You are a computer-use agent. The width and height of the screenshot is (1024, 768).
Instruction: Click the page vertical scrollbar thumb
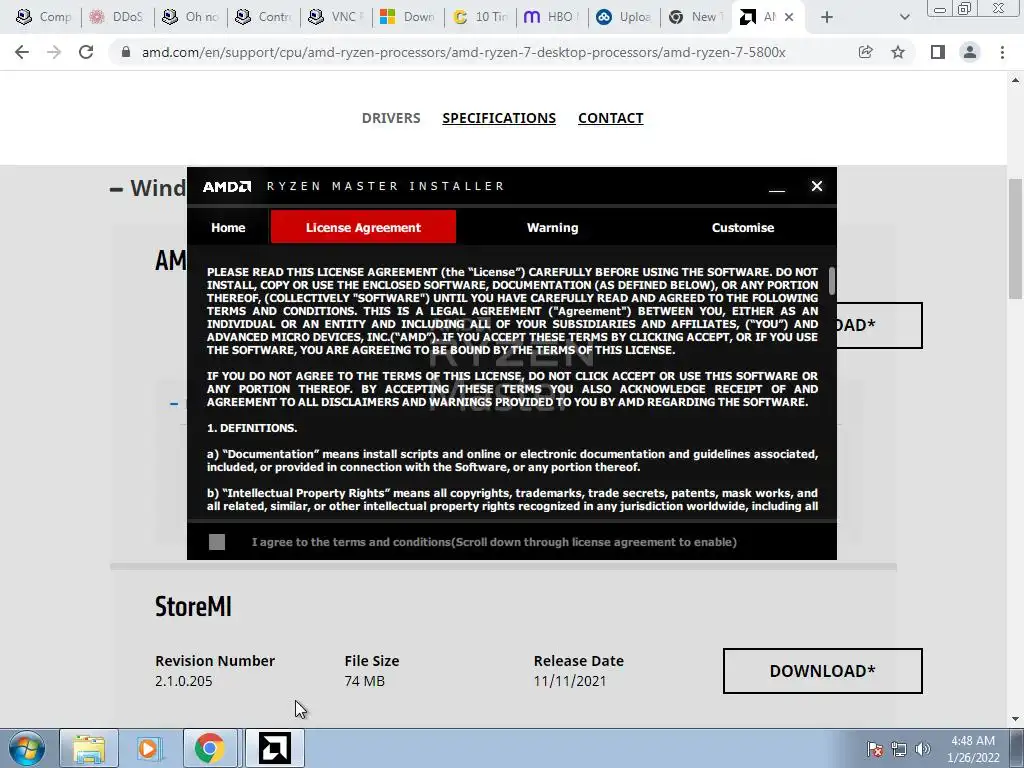[x=1016, y=240]
